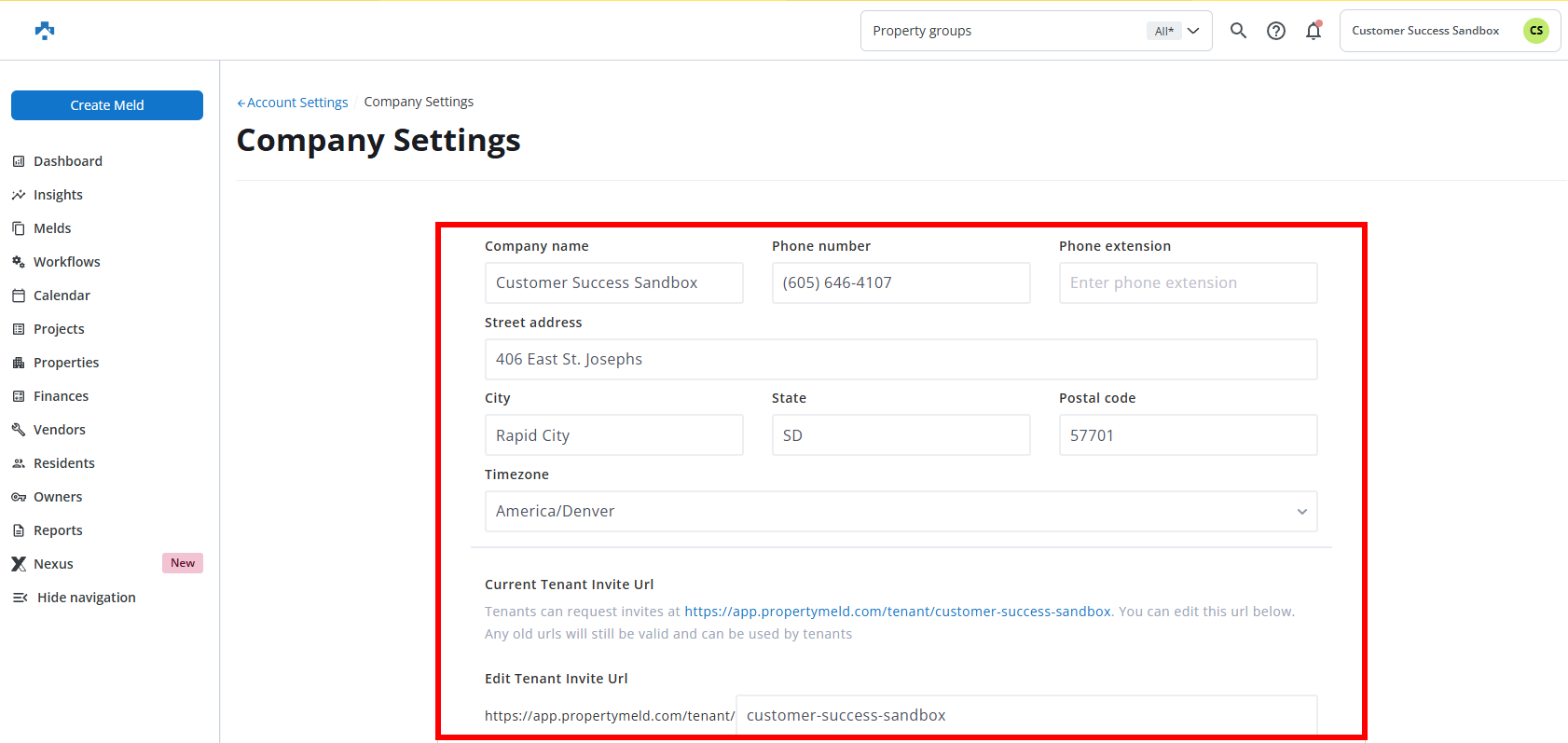Click the Dashboard icon in sidebar
Image resolution: width=1568 pixels, height=743 pixels.
tap(19, 161)
